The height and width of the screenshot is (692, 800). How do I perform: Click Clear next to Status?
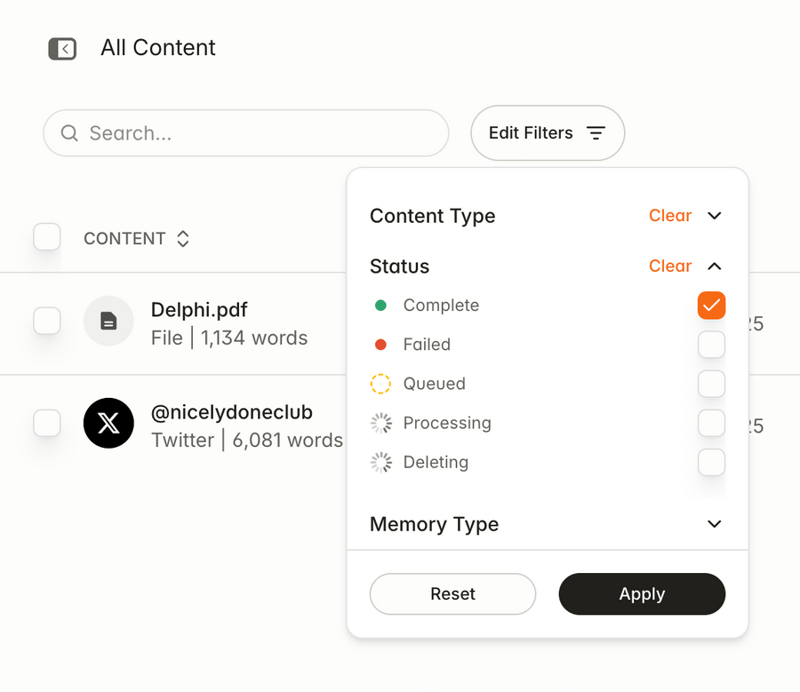[670, 266]
